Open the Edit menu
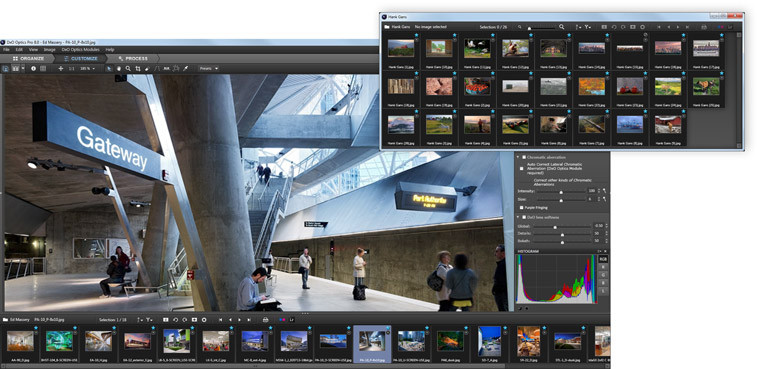 click(19, 50)
